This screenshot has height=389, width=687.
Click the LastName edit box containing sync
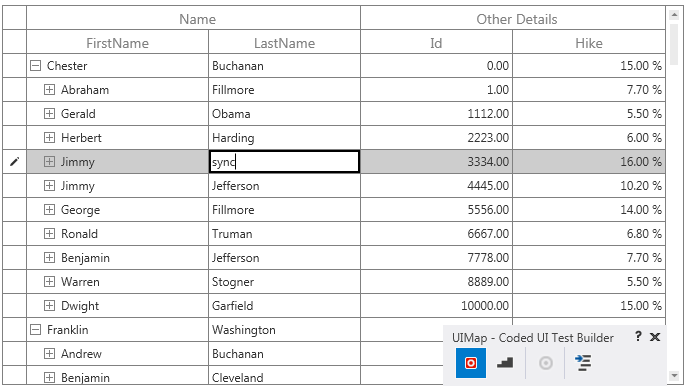[x=284, y=162]
